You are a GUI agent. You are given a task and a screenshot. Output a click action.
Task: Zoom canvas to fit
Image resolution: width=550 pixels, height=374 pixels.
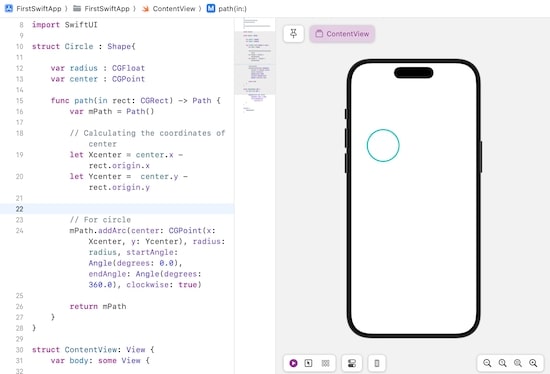[518, 363]
